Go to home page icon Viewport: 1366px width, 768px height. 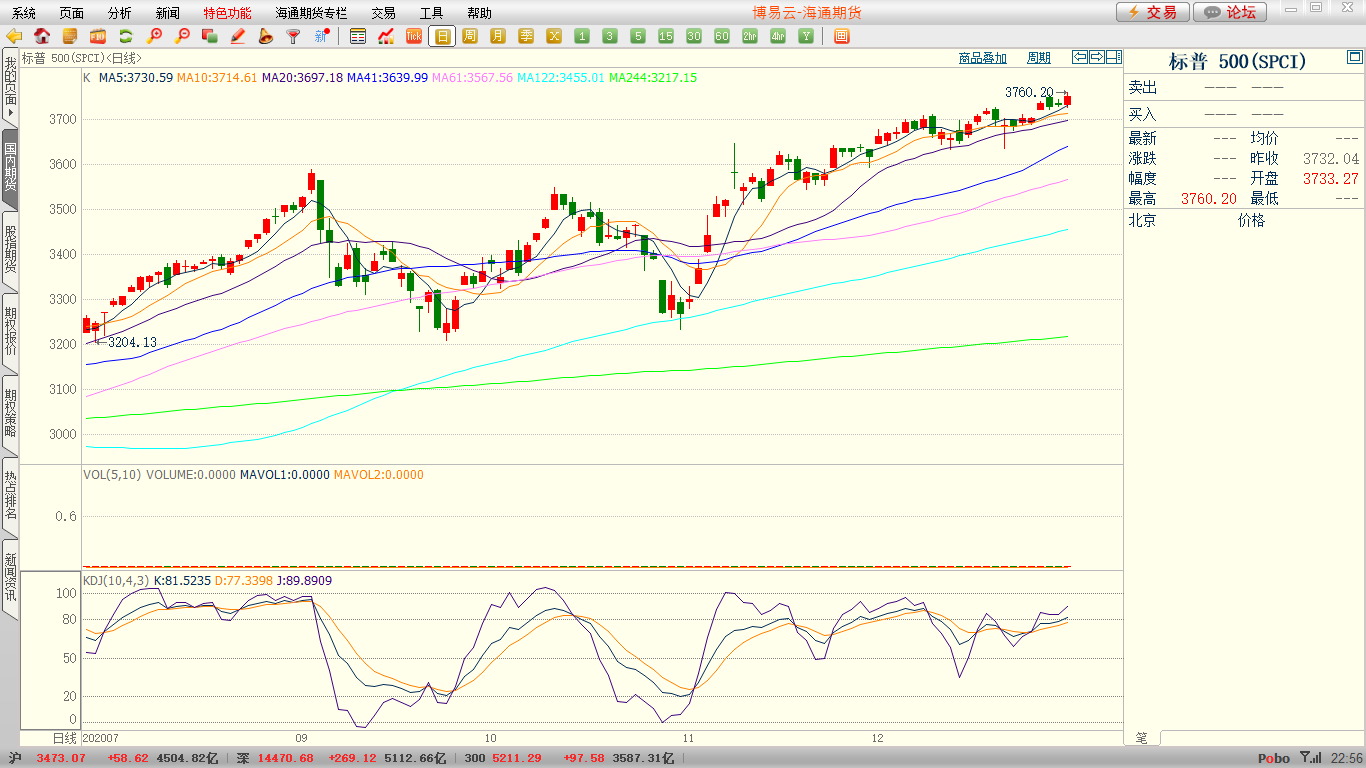coord(42,36)
